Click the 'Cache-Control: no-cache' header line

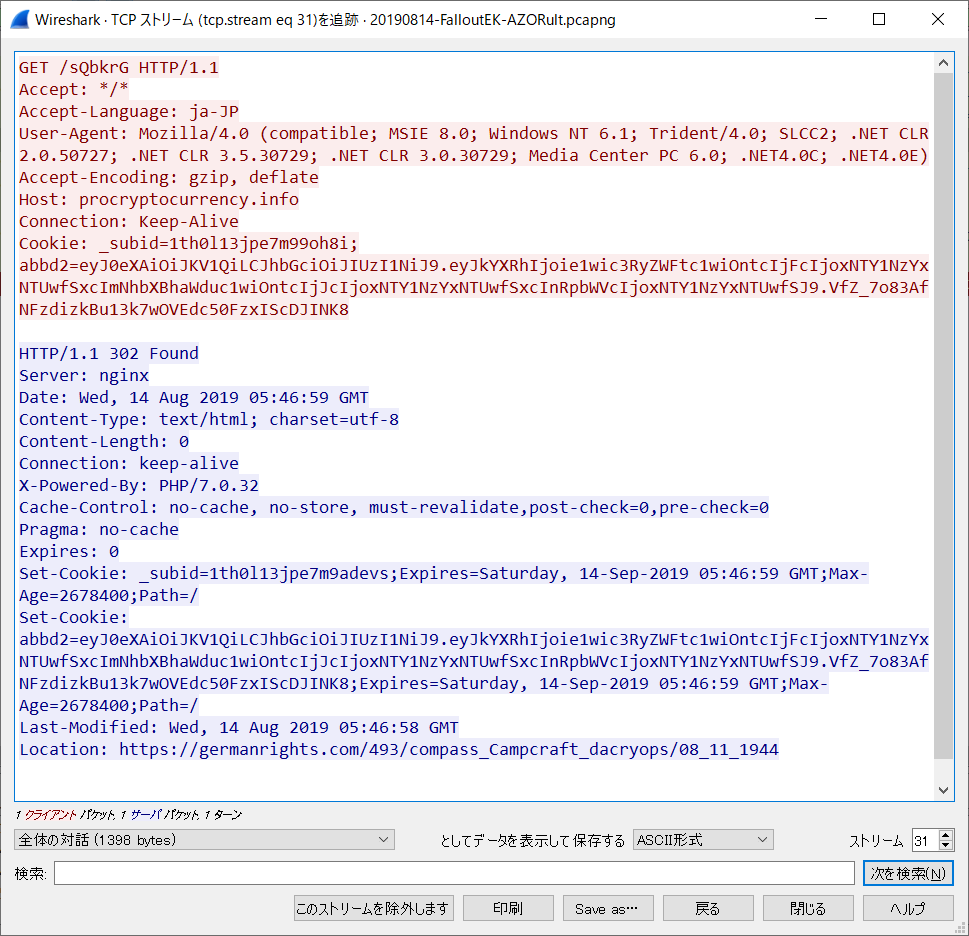(394, 508)
